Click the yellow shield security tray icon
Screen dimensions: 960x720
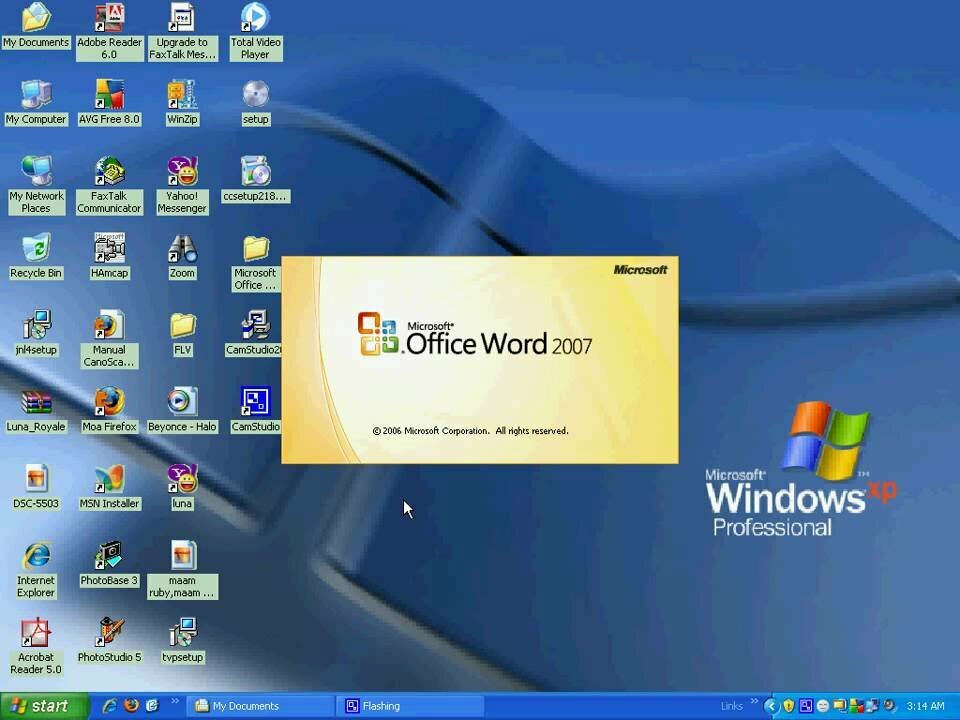789,707
